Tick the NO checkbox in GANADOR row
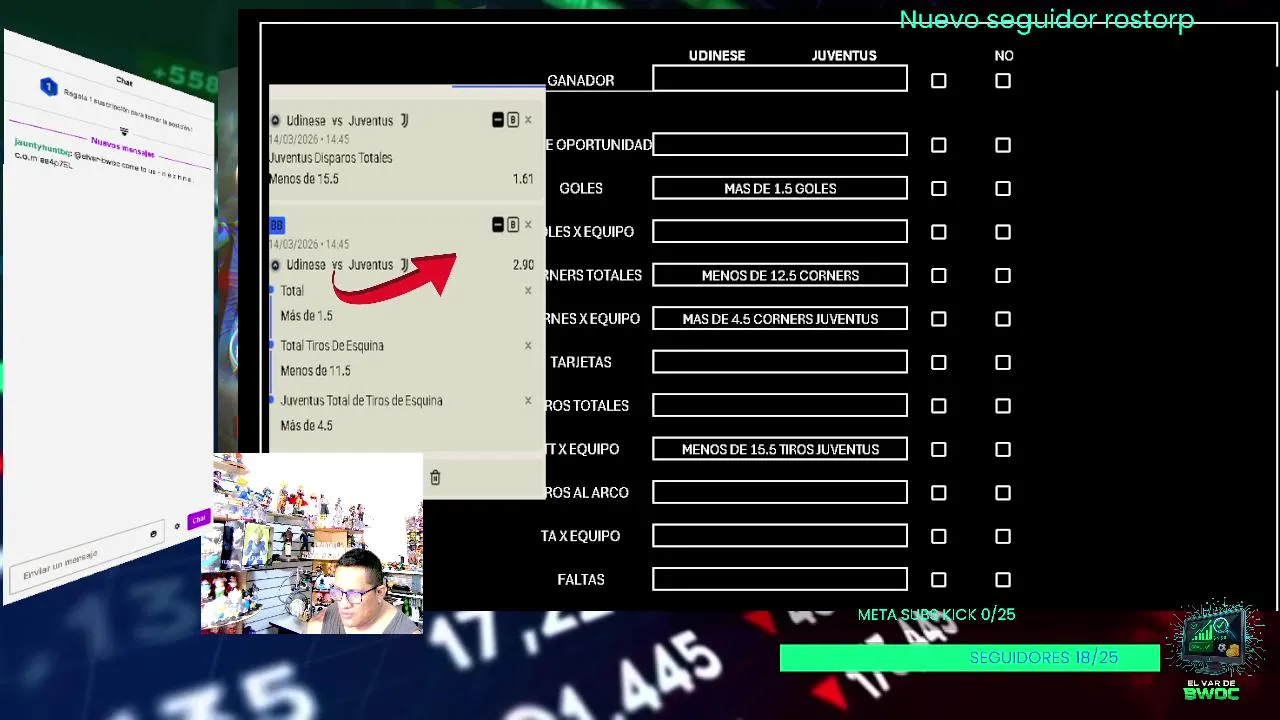 [x=1003, y=81]
